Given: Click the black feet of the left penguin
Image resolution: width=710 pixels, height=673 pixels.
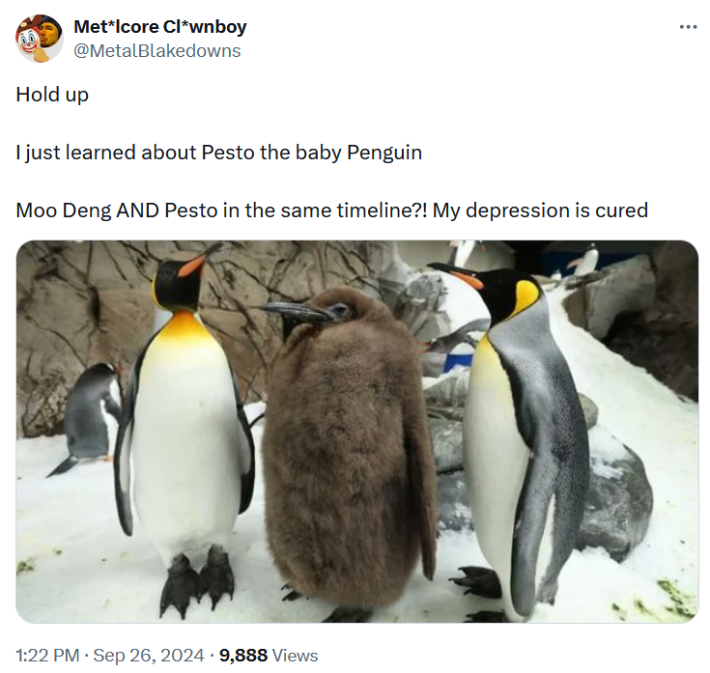Looking at the screenshot, I should pos(196,581).
